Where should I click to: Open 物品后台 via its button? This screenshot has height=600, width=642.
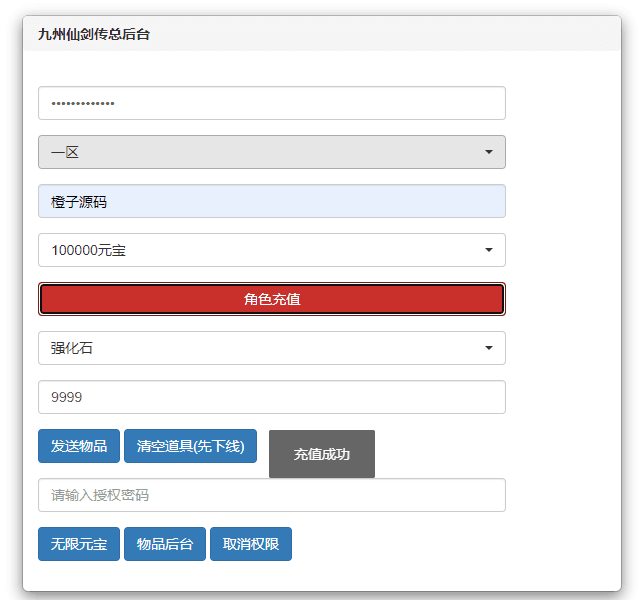pos(165,544)
